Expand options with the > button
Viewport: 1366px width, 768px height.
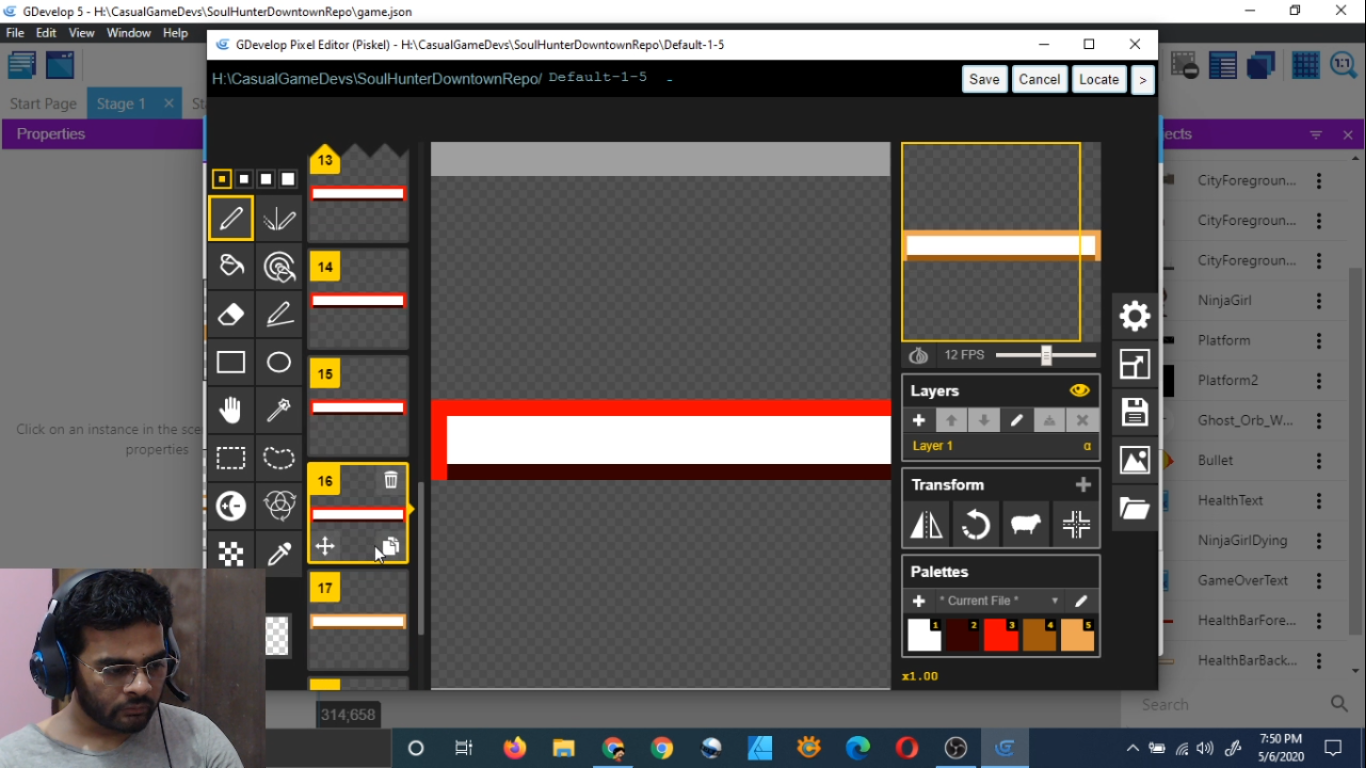[1143, 80]
